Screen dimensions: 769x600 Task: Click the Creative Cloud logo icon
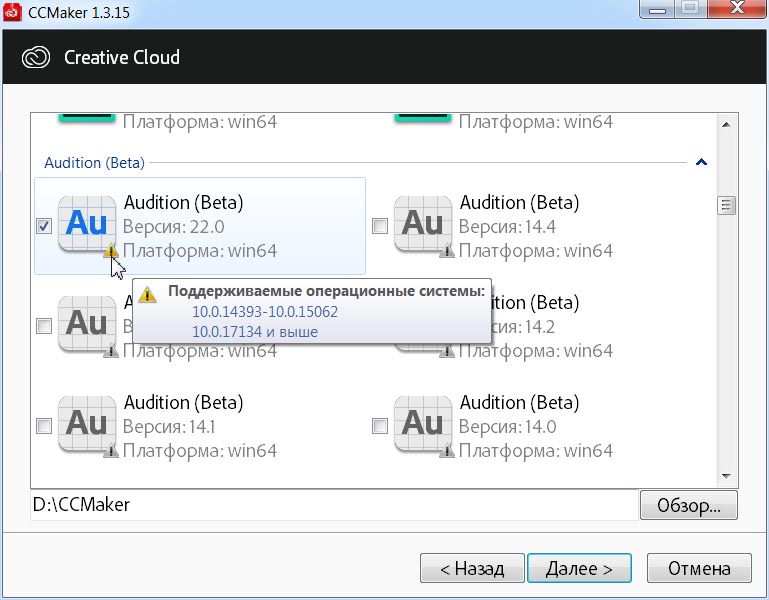point(36,57)
